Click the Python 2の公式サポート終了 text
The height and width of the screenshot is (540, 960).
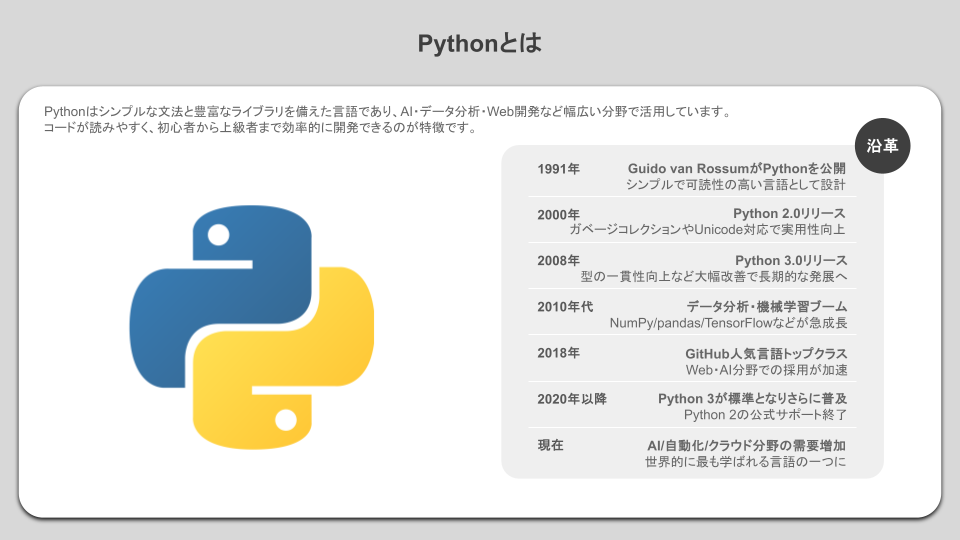(765, 415)
